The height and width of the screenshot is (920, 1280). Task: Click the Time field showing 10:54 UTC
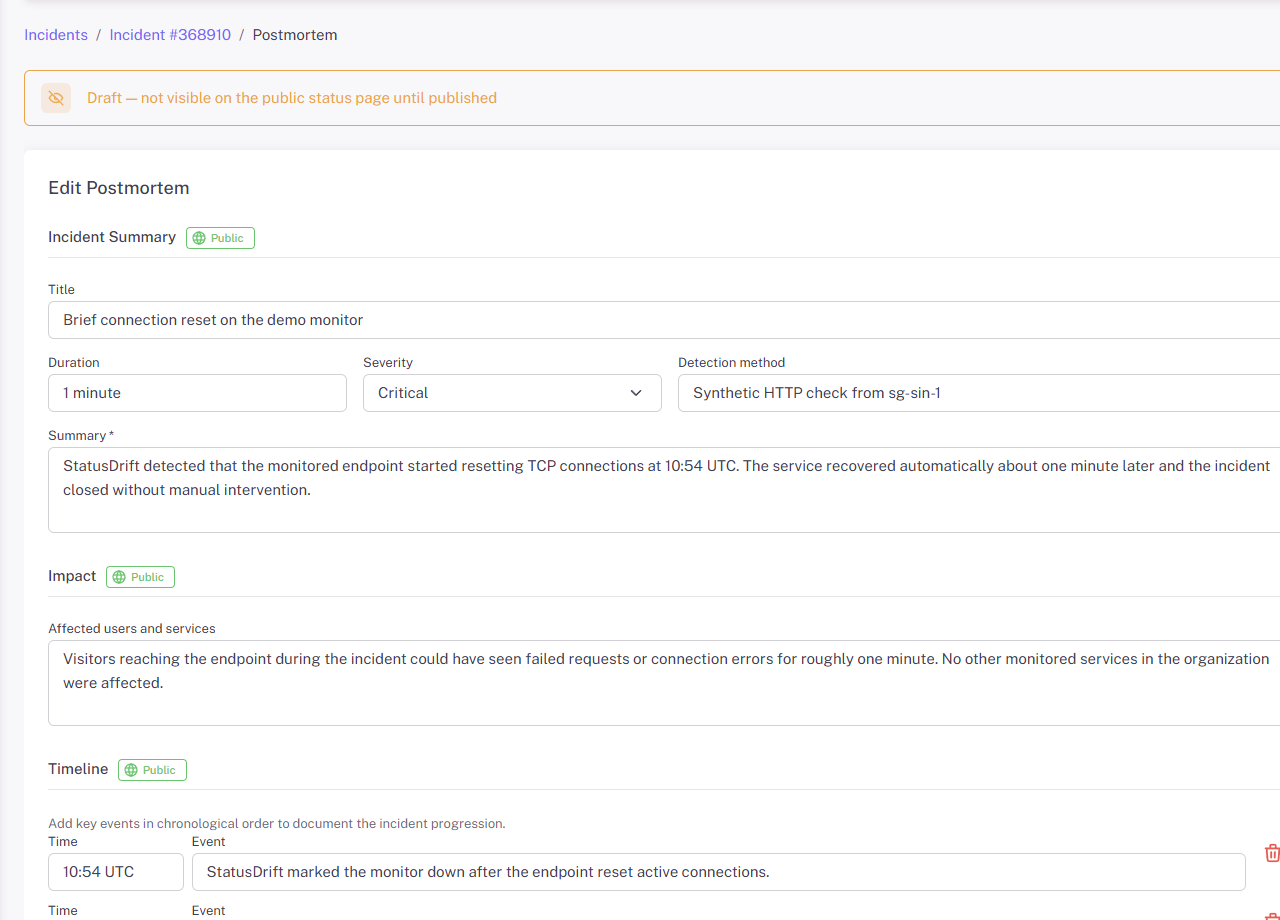(x=115, y=871)
